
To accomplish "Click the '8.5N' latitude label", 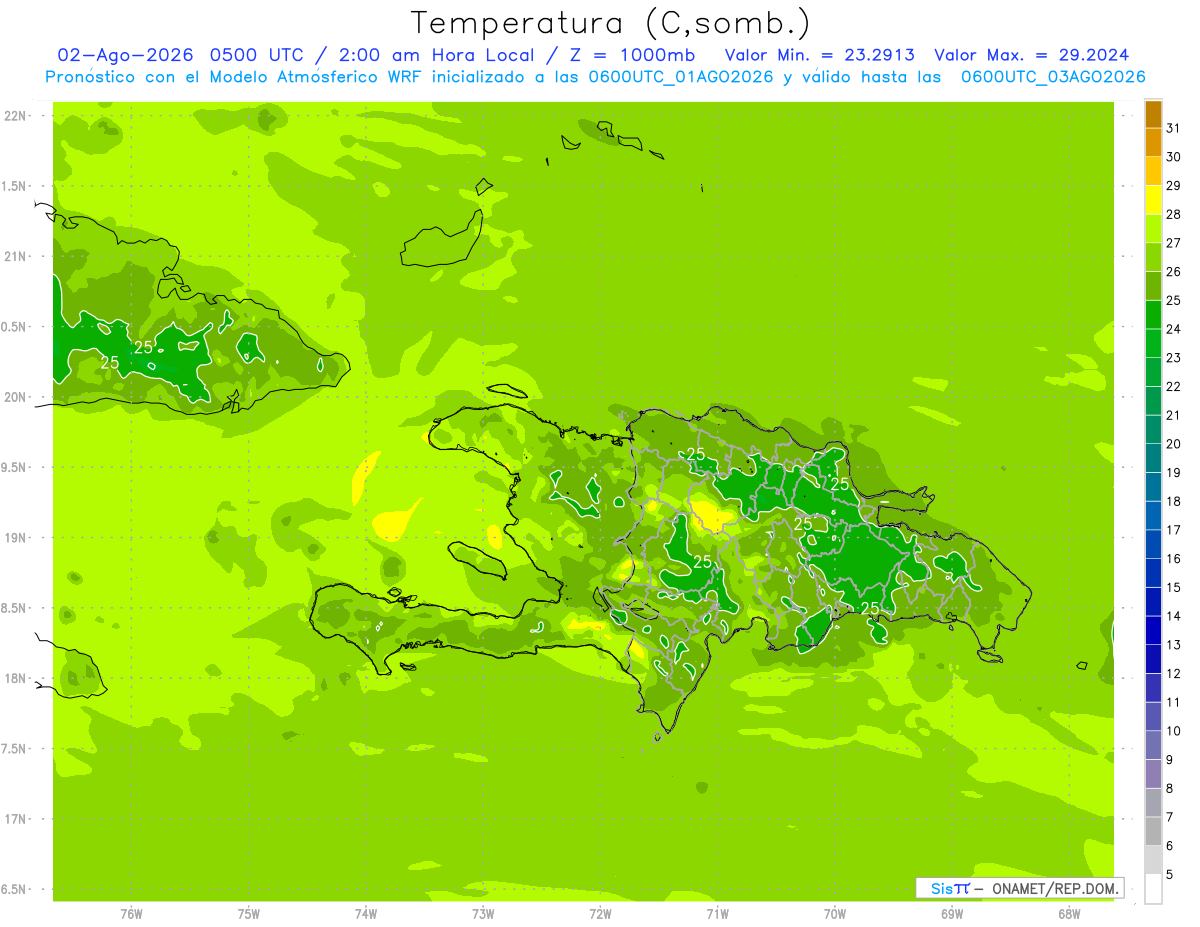I will pos(13,609).
